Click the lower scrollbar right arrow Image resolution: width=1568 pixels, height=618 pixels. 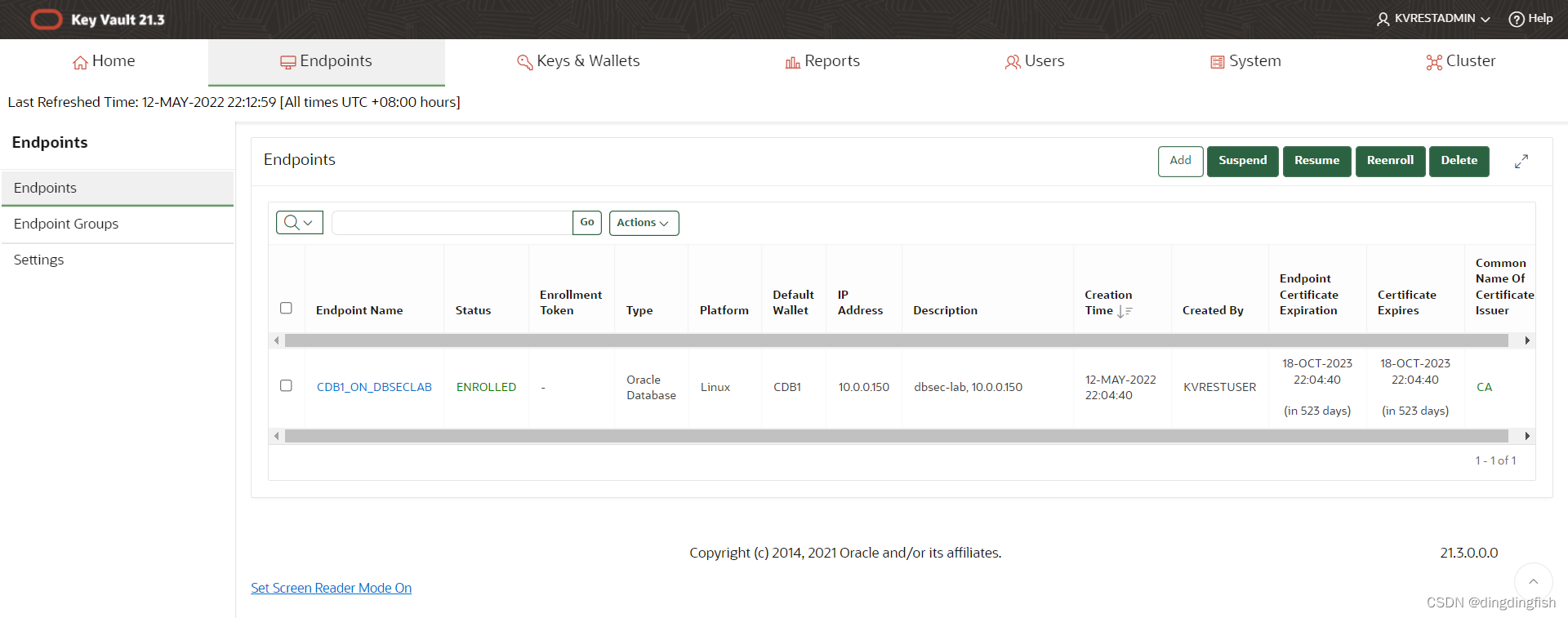click(x=1526, y=436)
